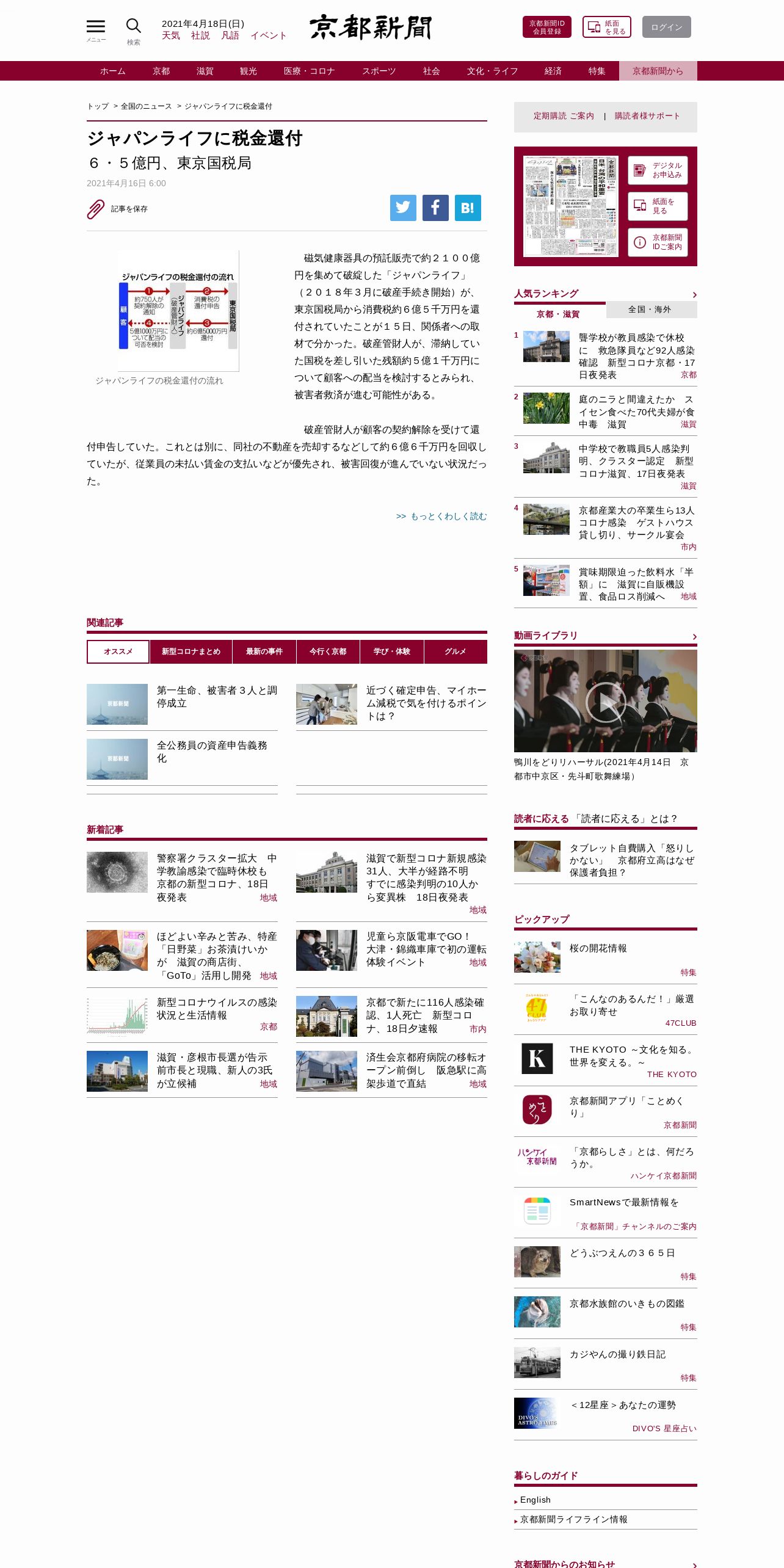Select 学び・体験 tab
784x1568 pixels.
click(392, 652)
